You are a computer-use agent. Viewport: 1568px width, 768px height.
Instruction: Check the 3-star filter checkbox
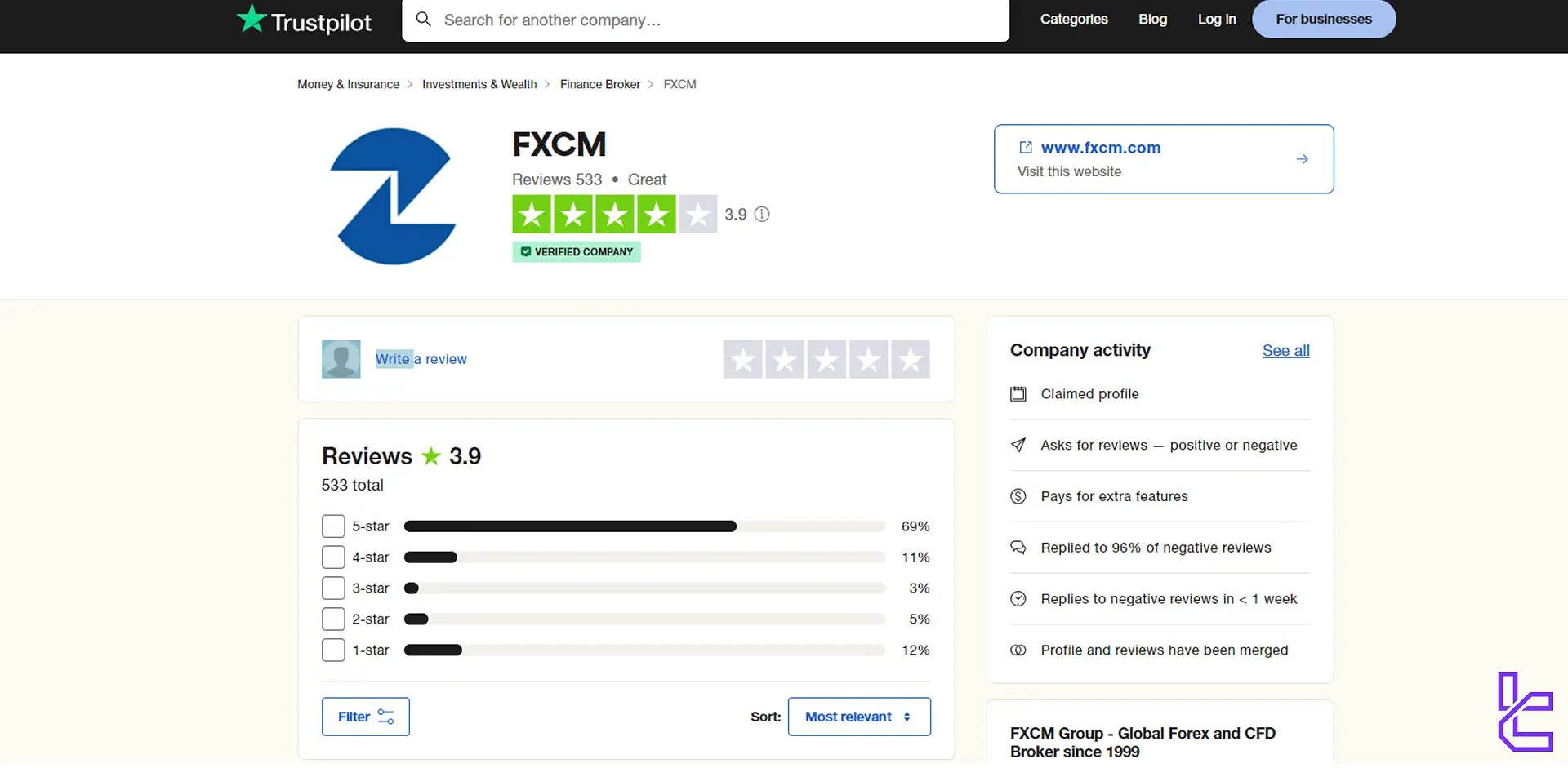click(x=333, y=588)
